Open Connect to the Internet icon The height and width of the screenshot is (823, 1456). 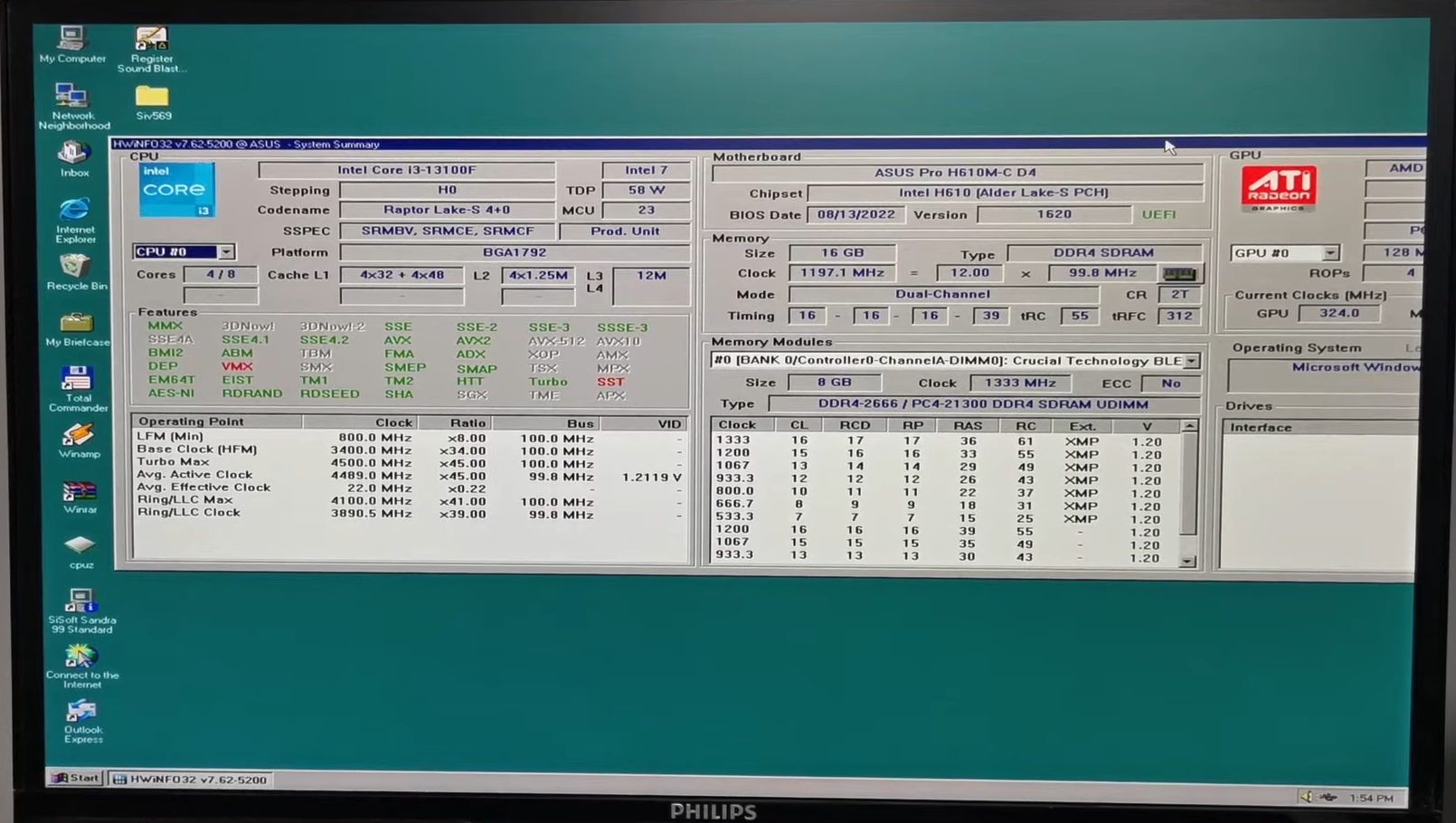[81, 666]
